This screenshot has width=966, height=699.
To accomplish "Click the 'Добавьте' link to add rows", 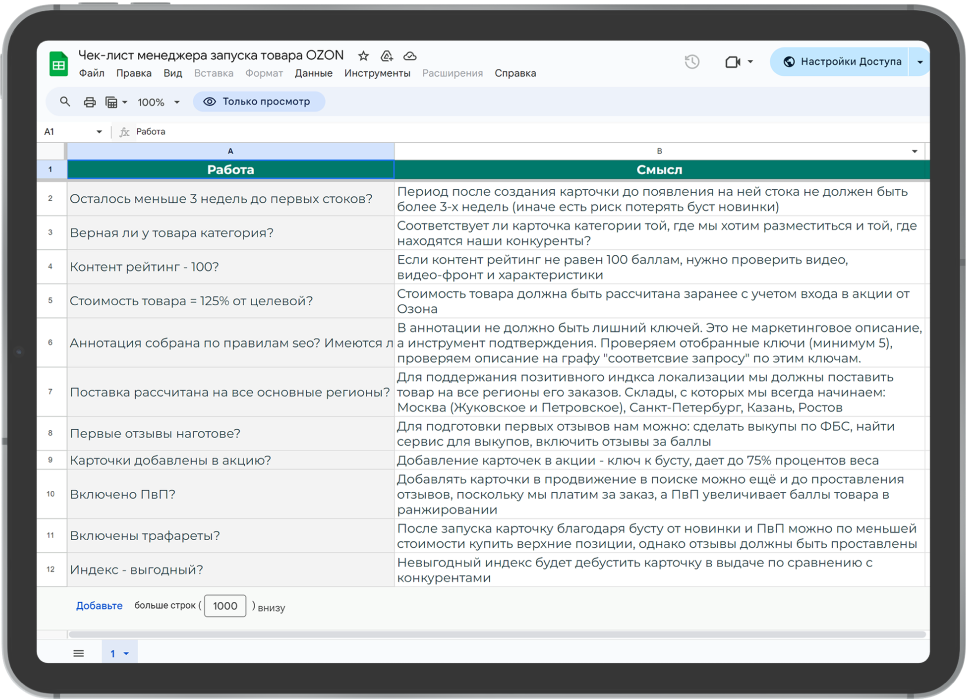I will [99, 606].
